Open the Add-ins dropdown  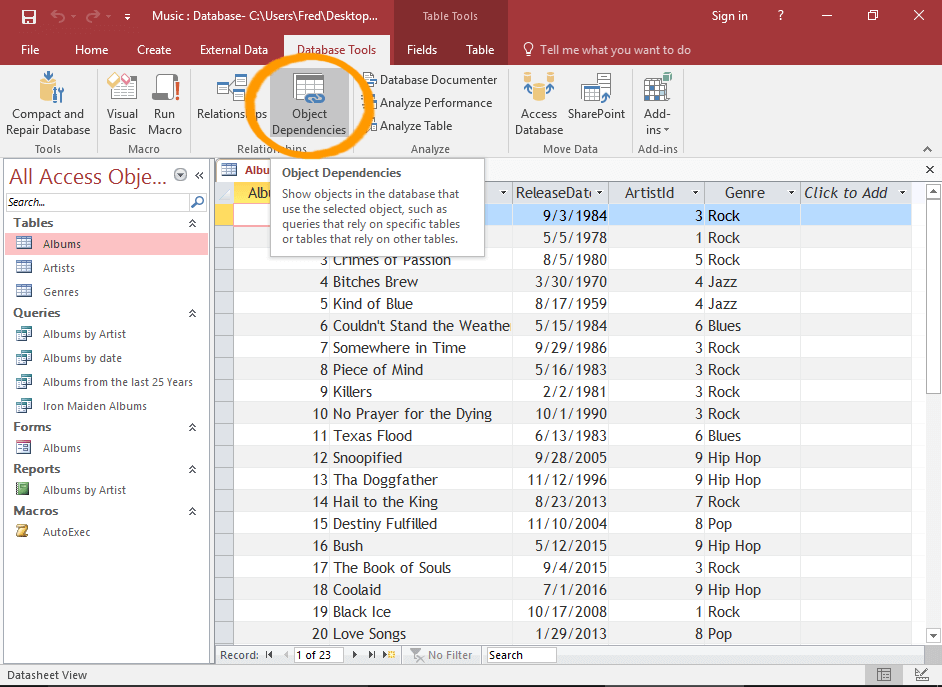[657, 104]
